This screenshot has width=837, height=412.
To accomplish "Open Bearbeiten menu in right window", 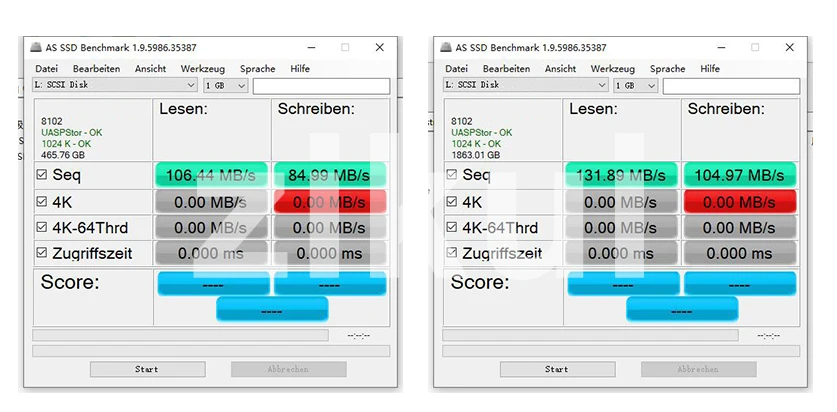I will pos(507,69).
